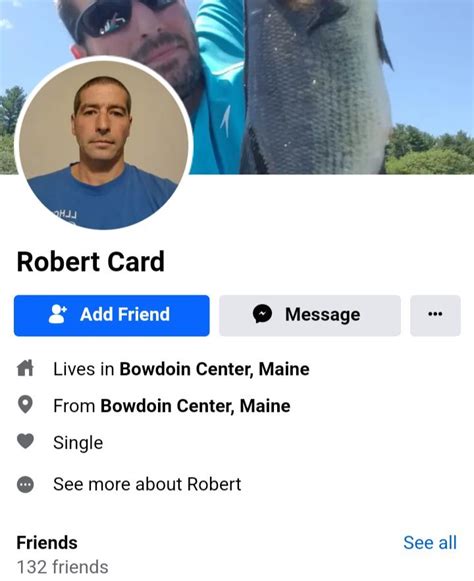Viewport: 474px width, 581px height.
Task: Open the Message button
Action: (310, 315)
